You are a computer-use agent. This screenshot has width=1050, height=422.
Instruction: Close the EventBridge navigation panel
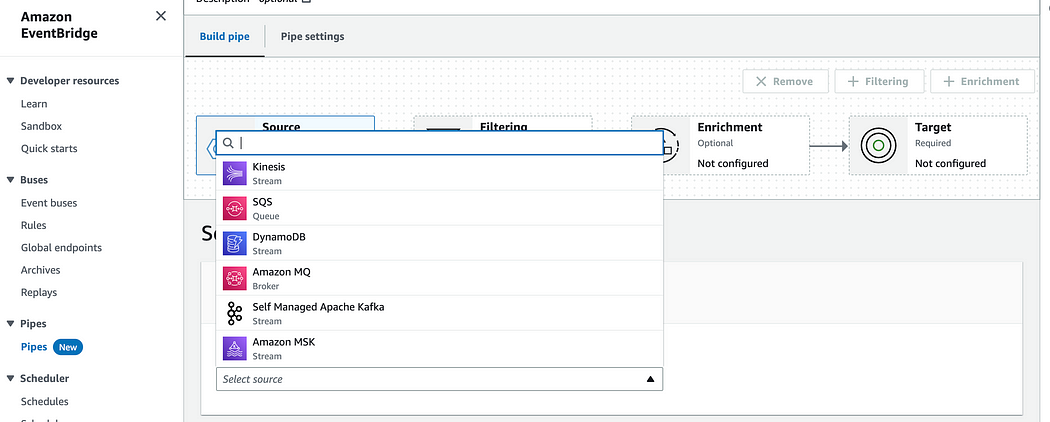[161, 16]
